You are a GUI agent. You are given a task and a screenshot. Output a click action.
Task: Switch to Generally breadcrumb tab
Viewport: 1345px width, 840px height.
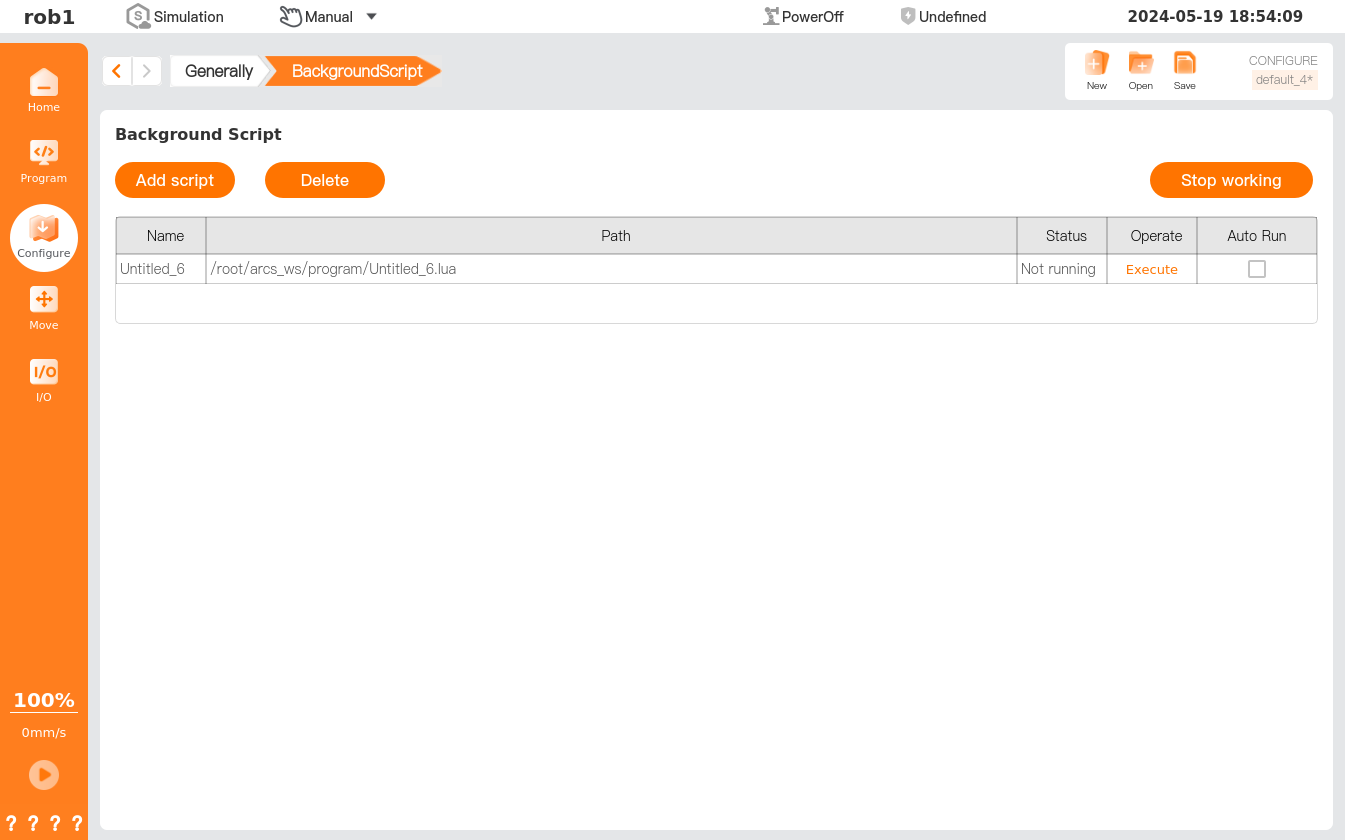218,71
